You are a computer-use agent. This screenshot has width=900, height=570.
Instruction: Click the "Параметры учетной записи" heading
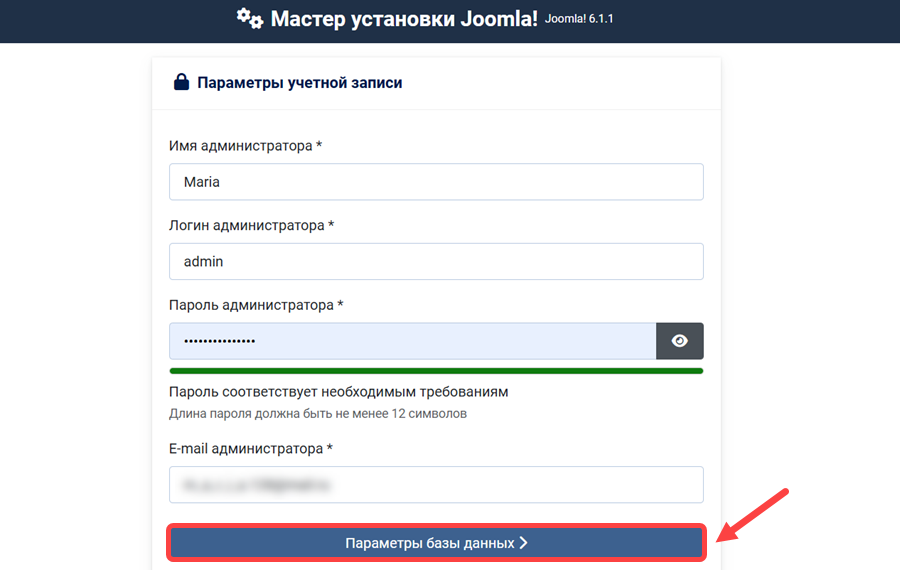[300, 83]
